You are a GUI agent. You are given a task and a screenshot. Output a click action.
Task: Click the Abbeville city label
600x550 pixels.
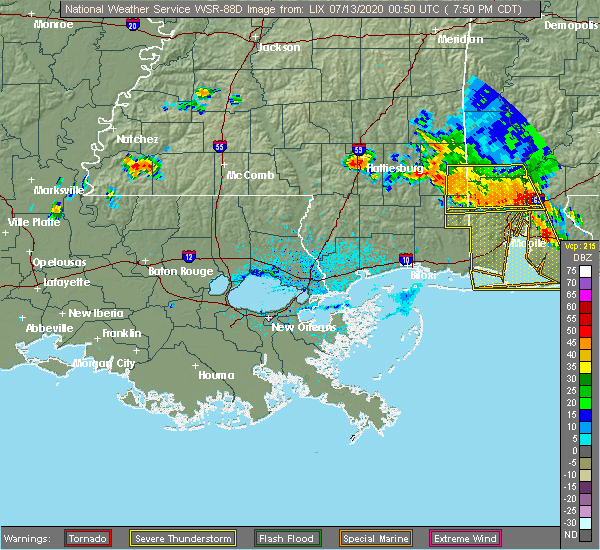click(x=49, y=328)
